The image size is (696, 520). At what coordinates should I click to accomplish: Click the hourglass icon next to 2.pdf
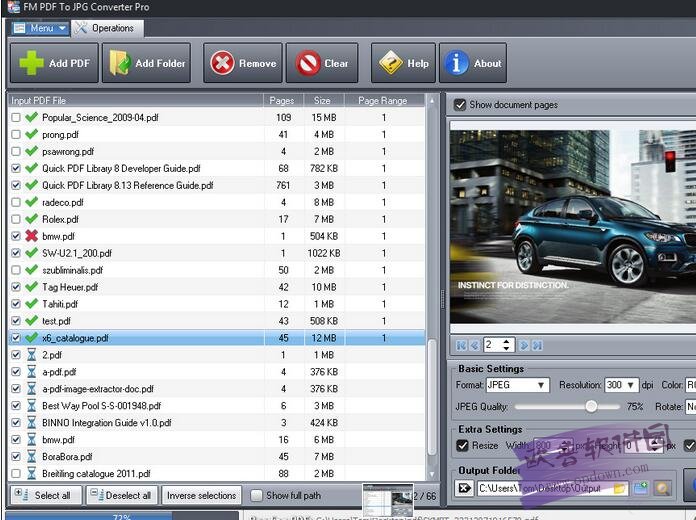32,354
